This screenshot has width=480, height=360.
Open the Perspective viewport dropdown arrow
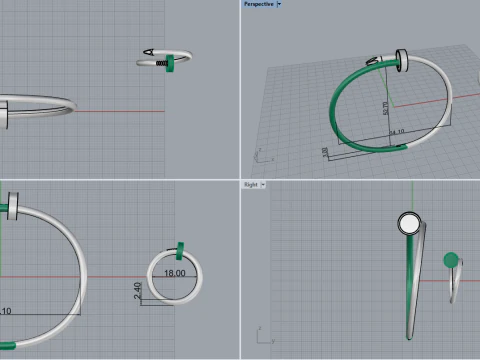coord(279,4)
